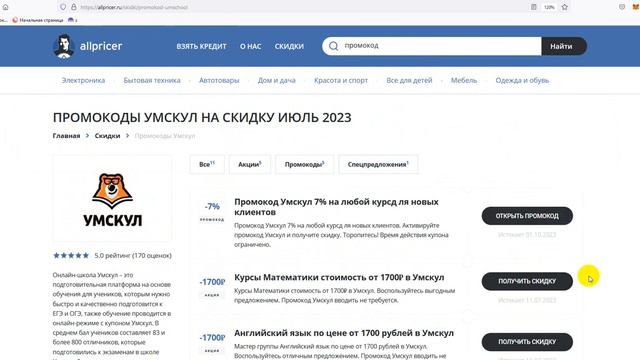Click the Найти search button
This screenshot has width=640, height=360.
coord(564,46)
